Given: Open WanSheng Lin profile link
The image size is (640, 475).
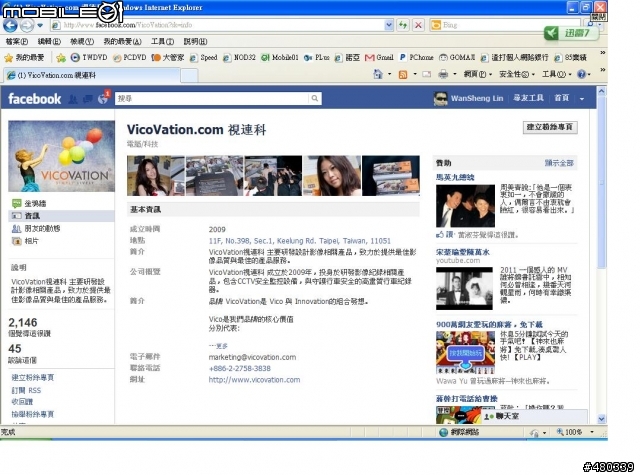Looking at the screenshot, I should pyautogui.click(x=477, y=98).
